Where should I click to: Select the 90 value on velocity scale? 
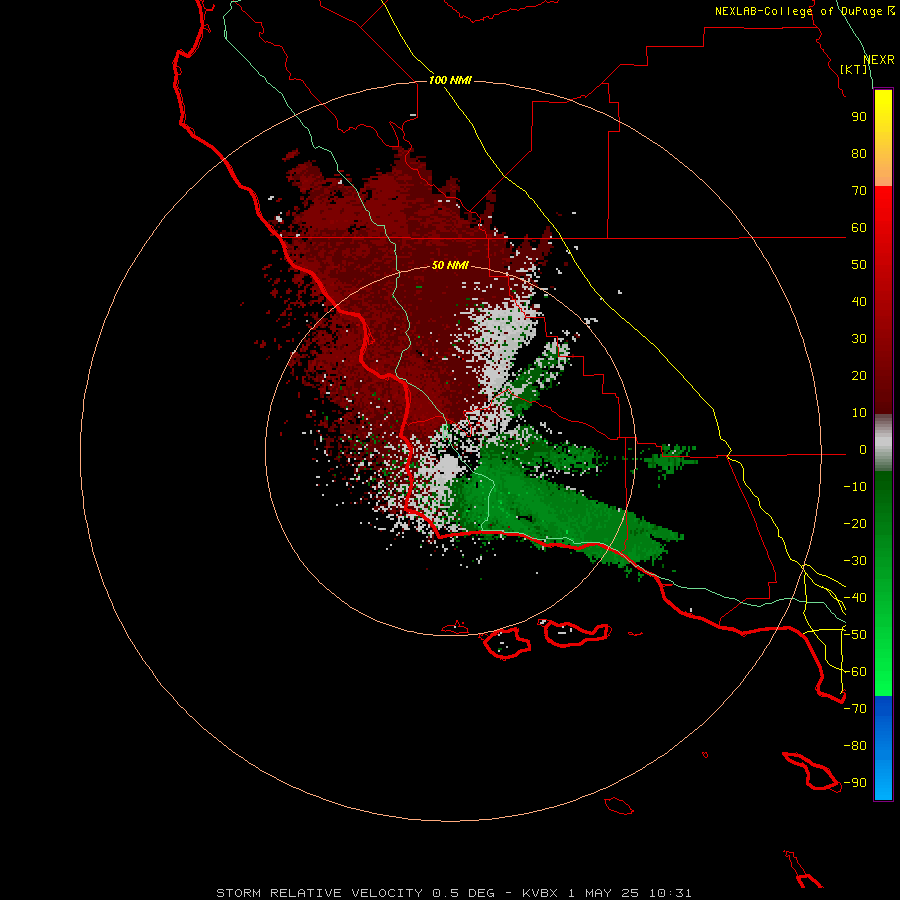tap(859, 117)
